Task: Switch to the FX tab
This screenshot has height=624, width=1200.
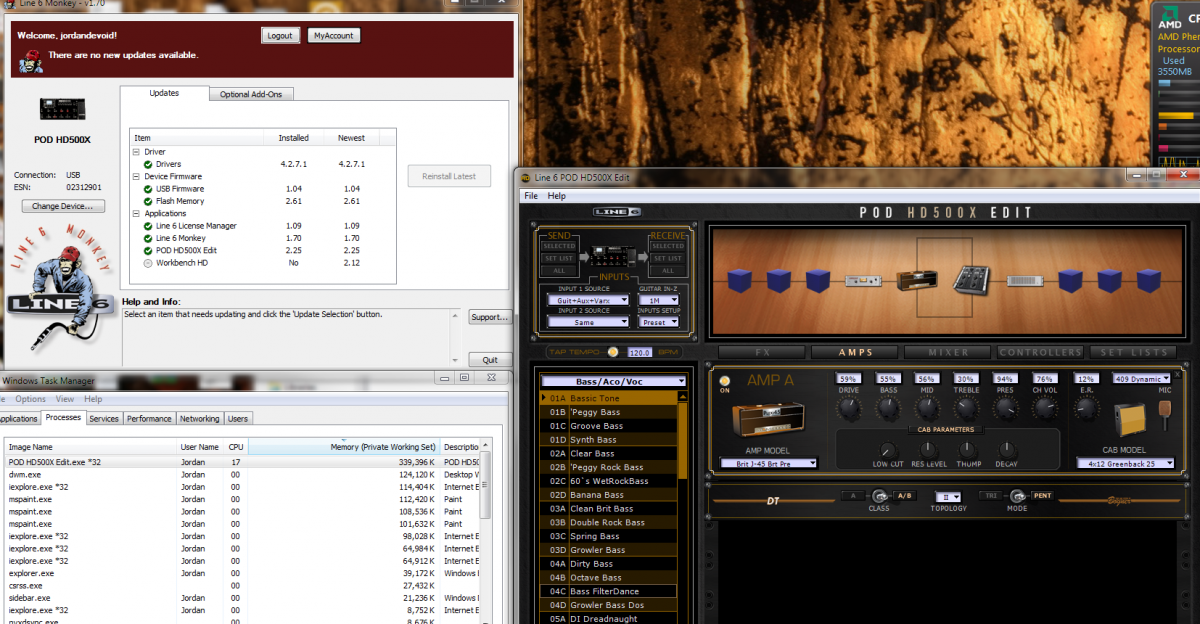Action: (762, 352)
